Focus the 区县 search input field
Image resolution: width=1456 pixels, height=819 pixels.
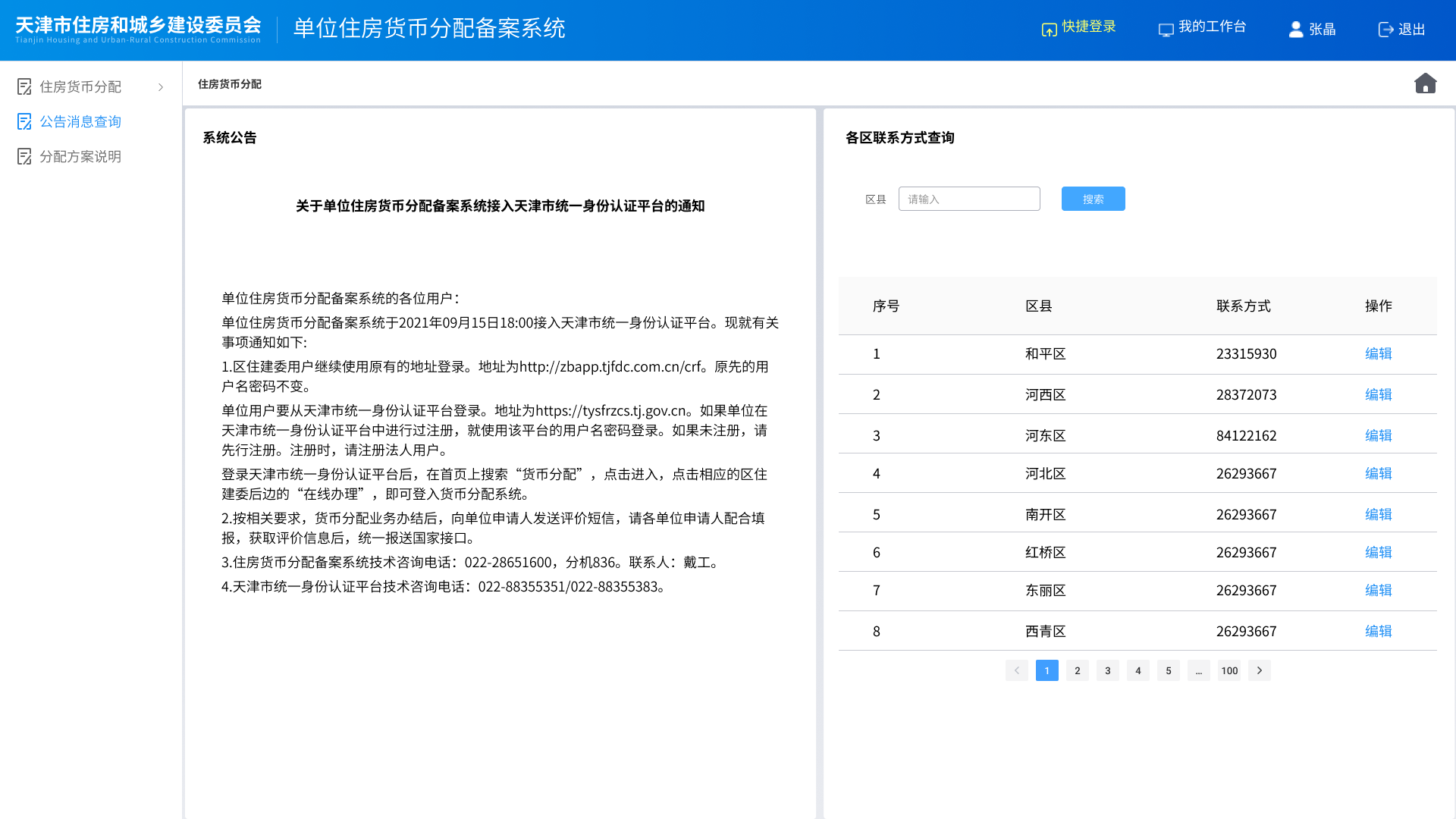(x=969, y=199)
